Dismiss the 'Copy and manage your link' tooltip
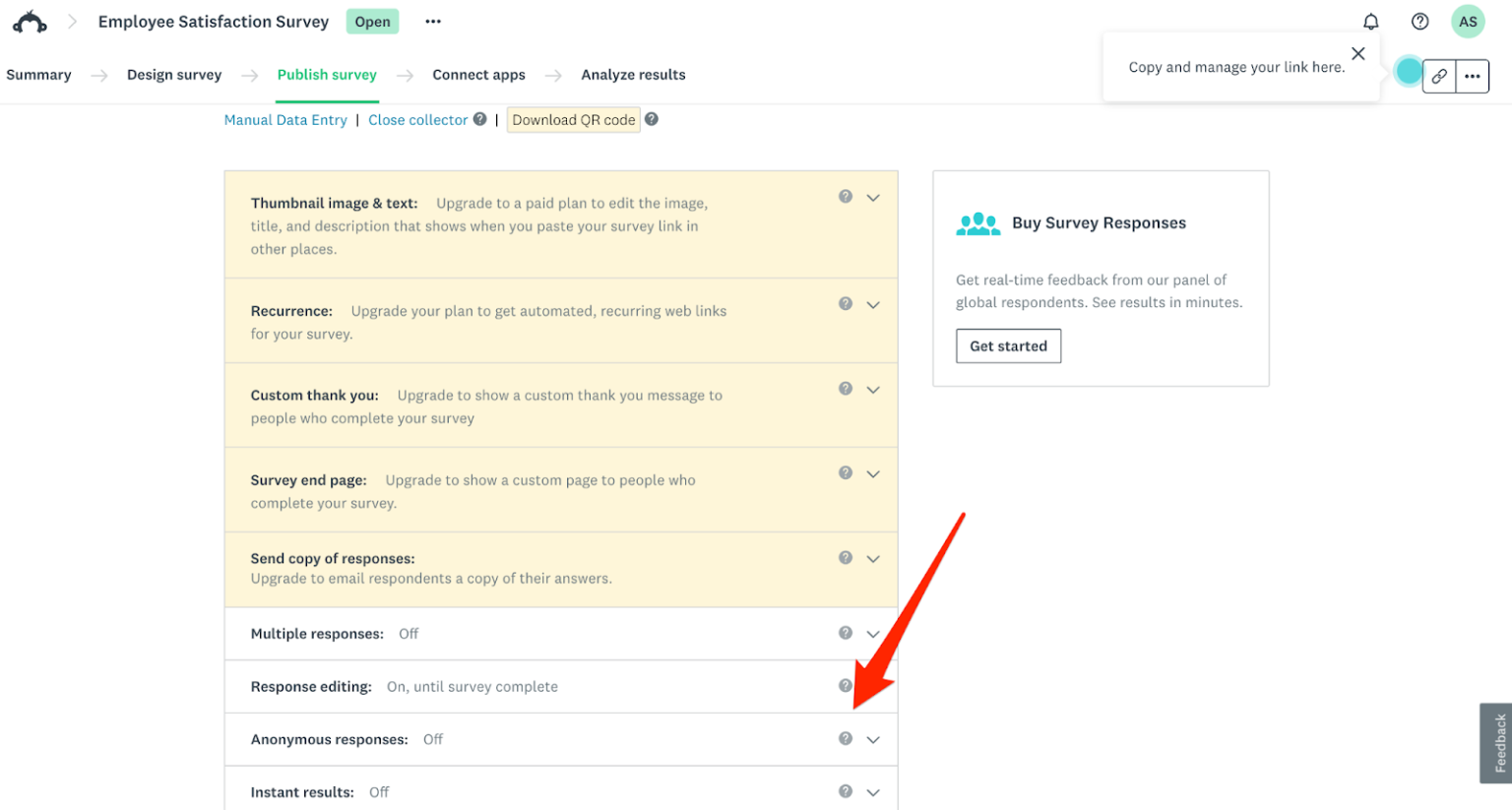 tap(1358, 54)
